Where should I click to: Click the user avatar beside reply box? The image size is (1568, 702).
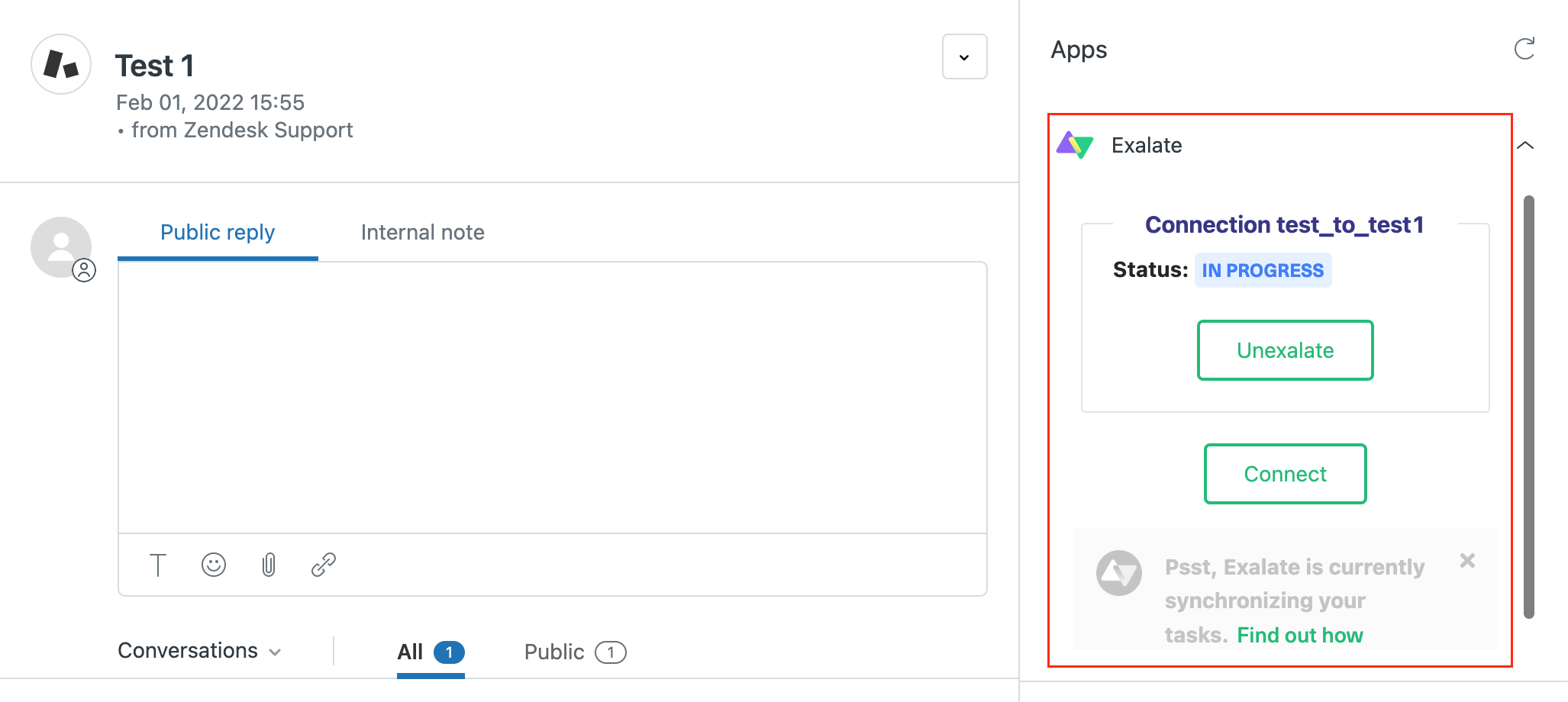tap(61, 247)
